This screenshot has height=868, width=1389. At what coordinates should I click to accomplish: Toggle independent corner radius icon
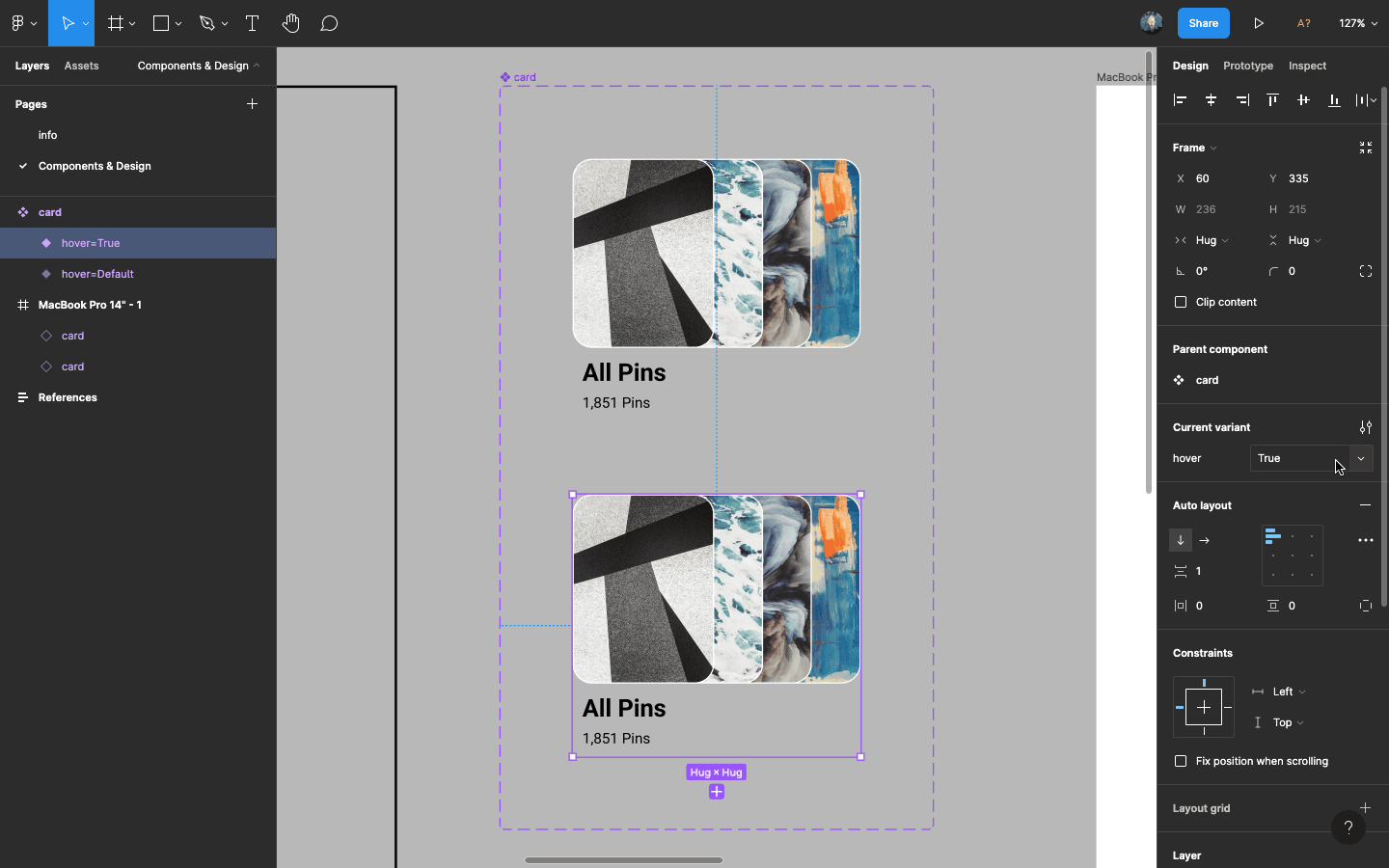(x=1365, y=271)
